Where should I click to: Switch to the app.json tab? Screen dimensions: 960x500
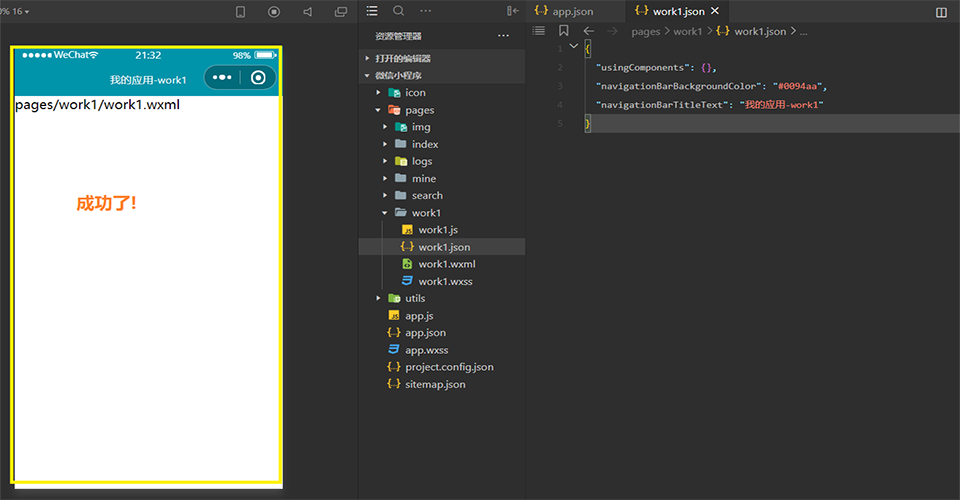coord(564,11)
